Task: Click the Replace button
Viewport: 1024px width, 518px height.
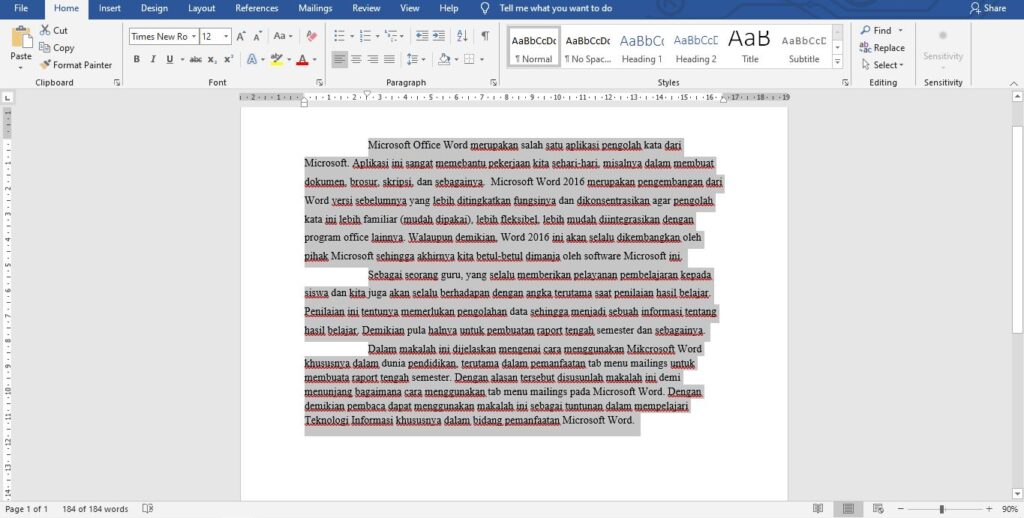Action: [x=882, y=48]
